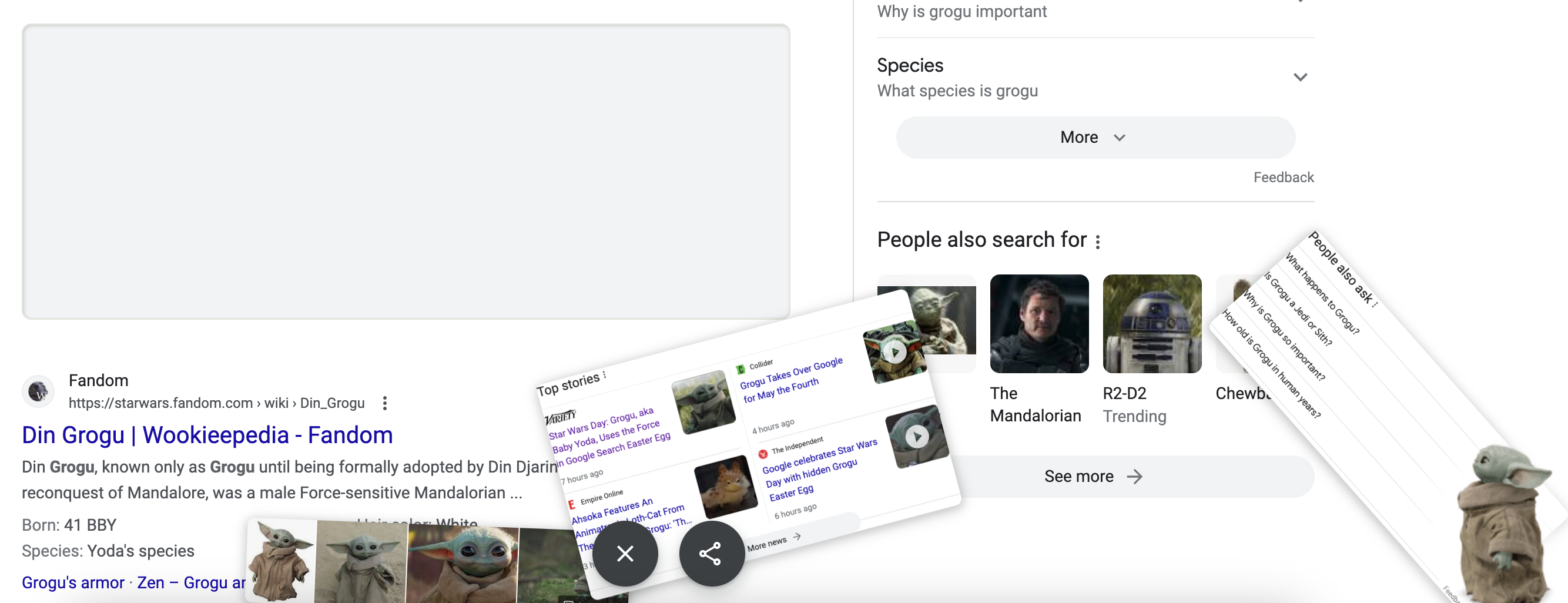Open Grogu's armor link
The width and height of the screenshot is (1568, 603).
[73, 582]
